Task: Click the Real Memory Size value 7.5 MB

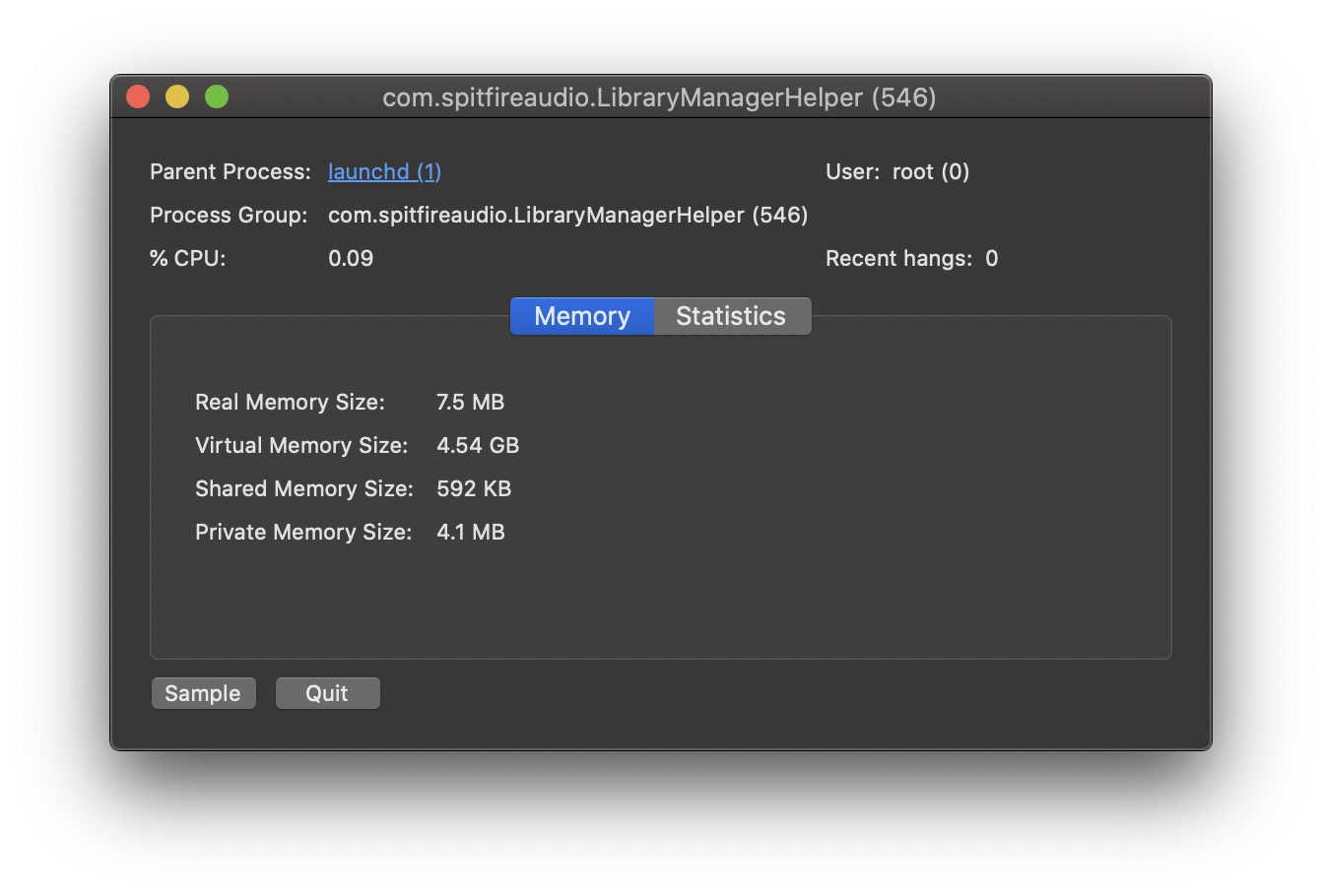Action: pyautogui.click(x=470, y=402)
